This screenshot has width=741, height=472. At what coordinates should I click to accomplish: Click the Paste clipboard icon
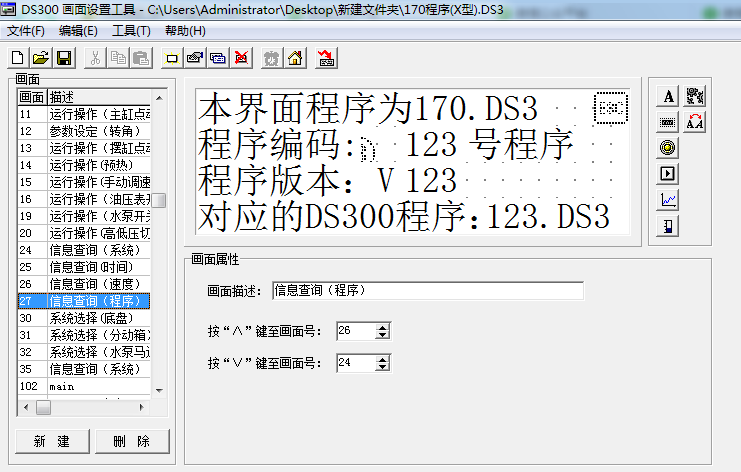click(x=141, y=58)
